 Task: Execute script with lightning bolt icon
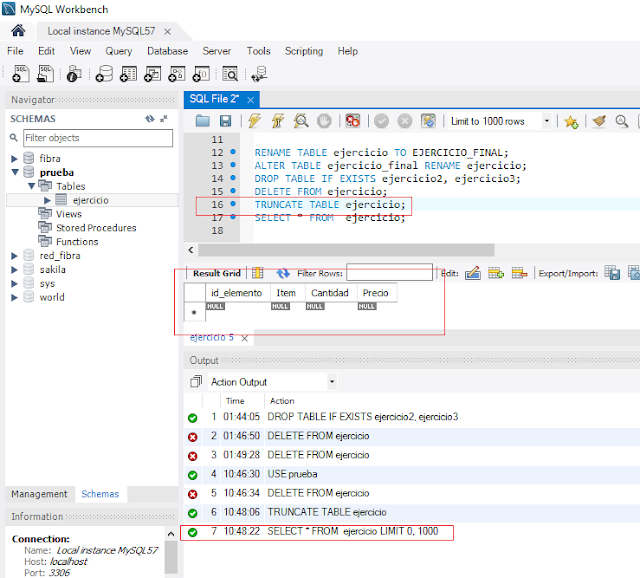click(254, 121)
